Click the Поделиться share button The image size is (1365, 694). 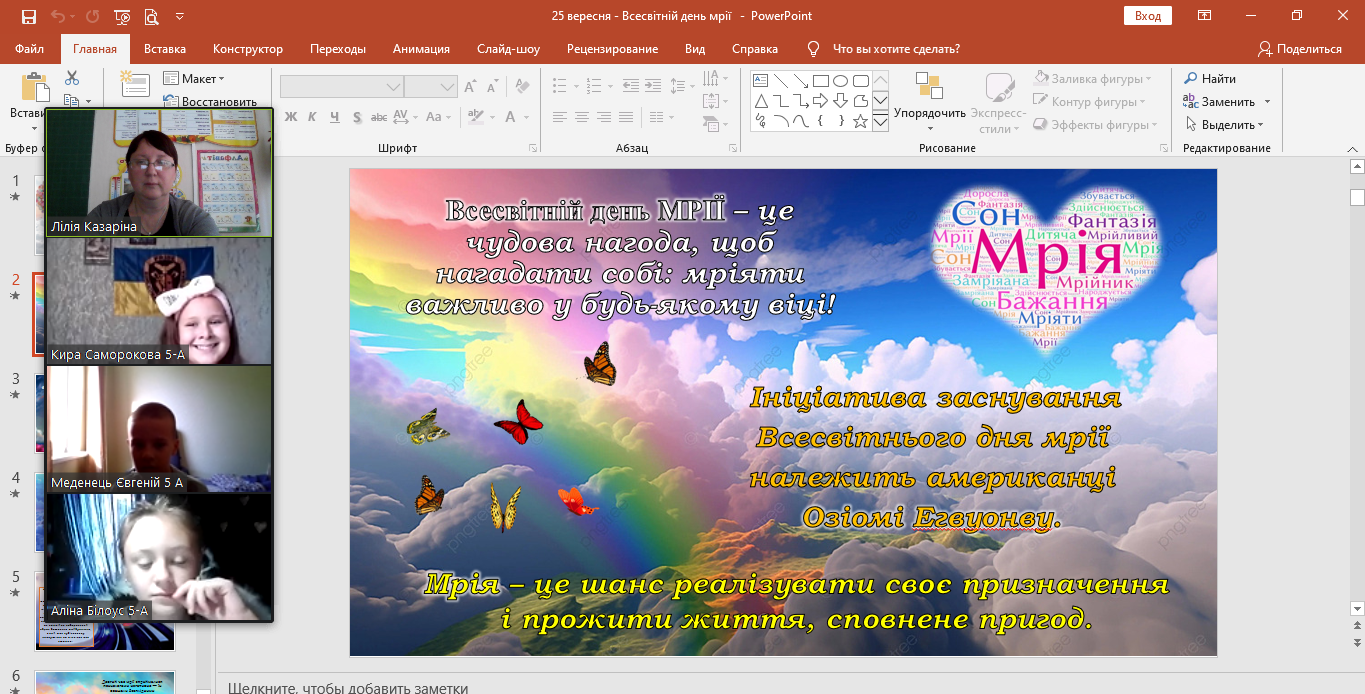1300,48
